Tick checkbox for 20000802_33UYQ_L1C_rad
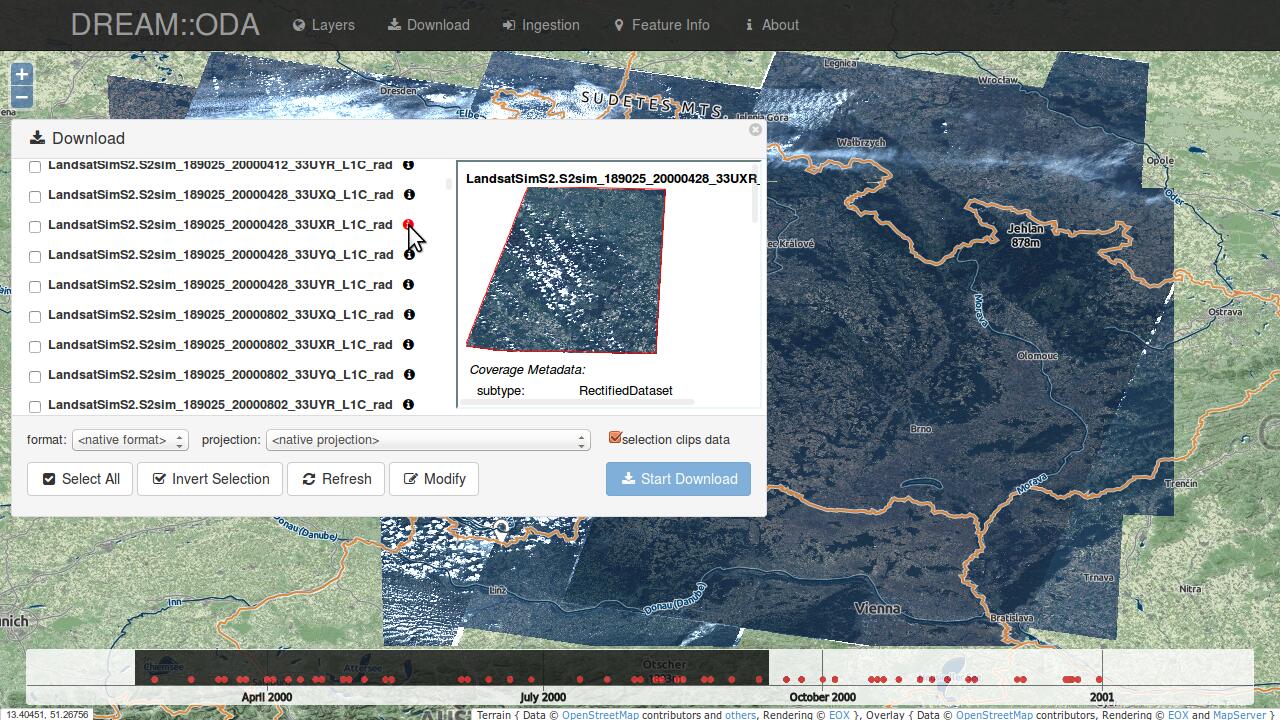This screenshot has width=1280, height=720. 35,376
